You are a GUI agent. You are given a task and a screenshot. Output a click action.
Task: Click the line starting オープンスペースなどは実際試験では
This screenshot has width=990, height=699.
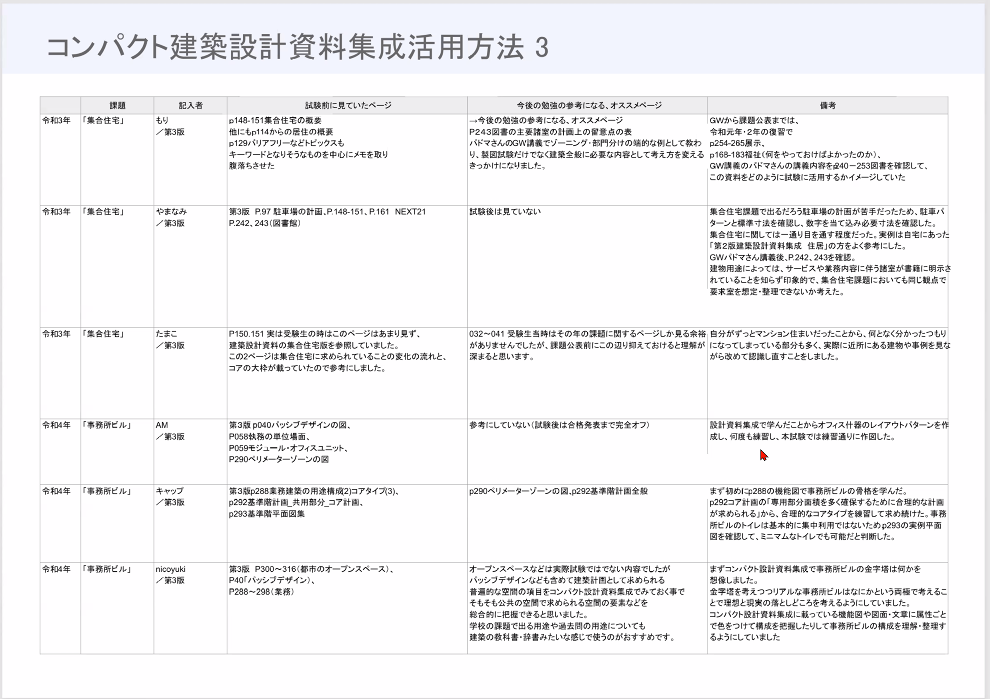(x=570, y=569)
